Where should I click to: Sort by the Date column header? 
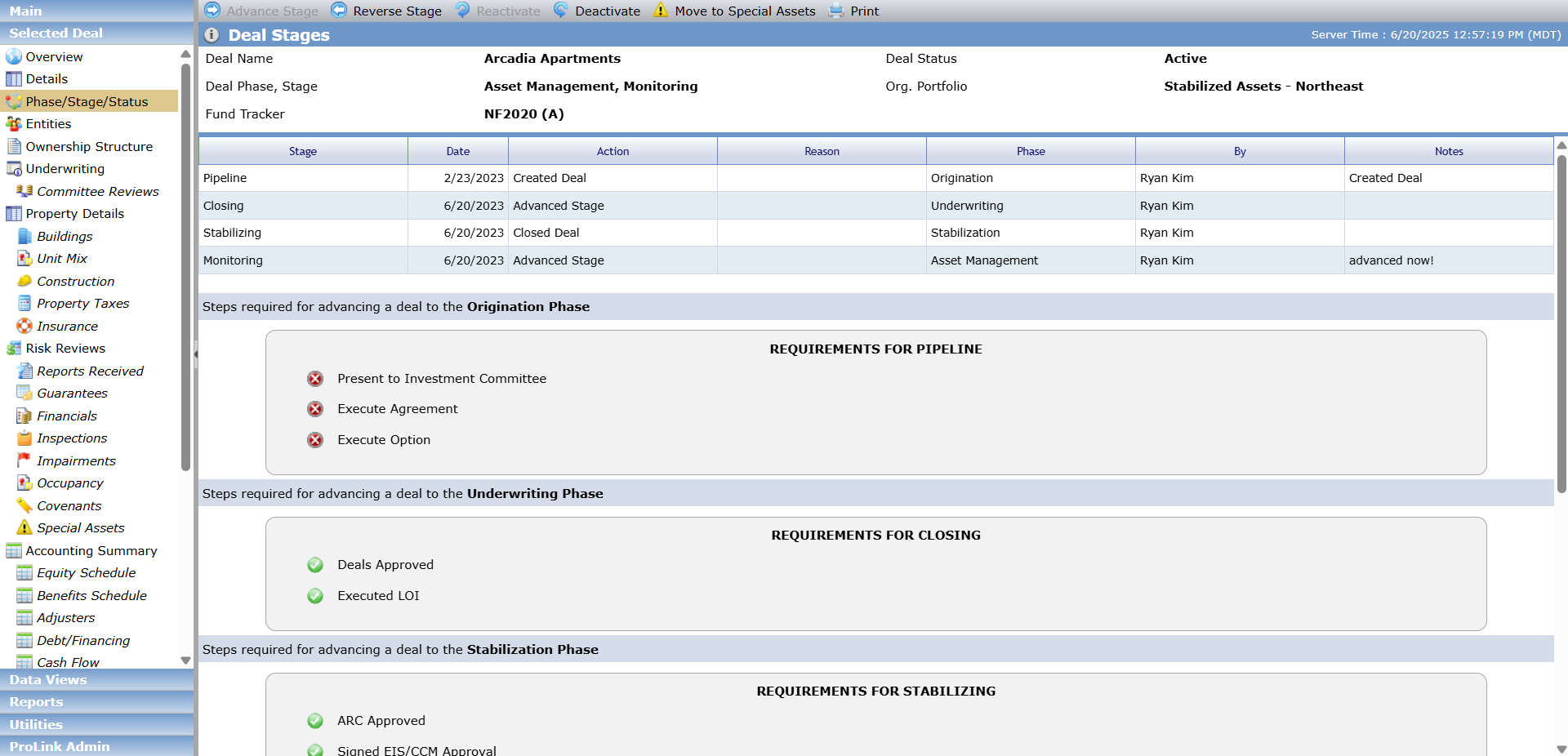tap(458, 151)
